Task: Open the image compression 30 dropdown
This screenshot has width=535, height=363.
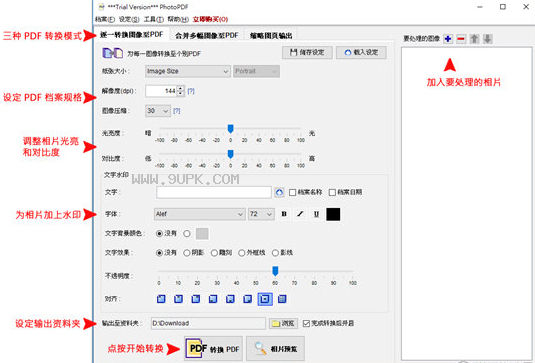Action: tap(158, 111)
